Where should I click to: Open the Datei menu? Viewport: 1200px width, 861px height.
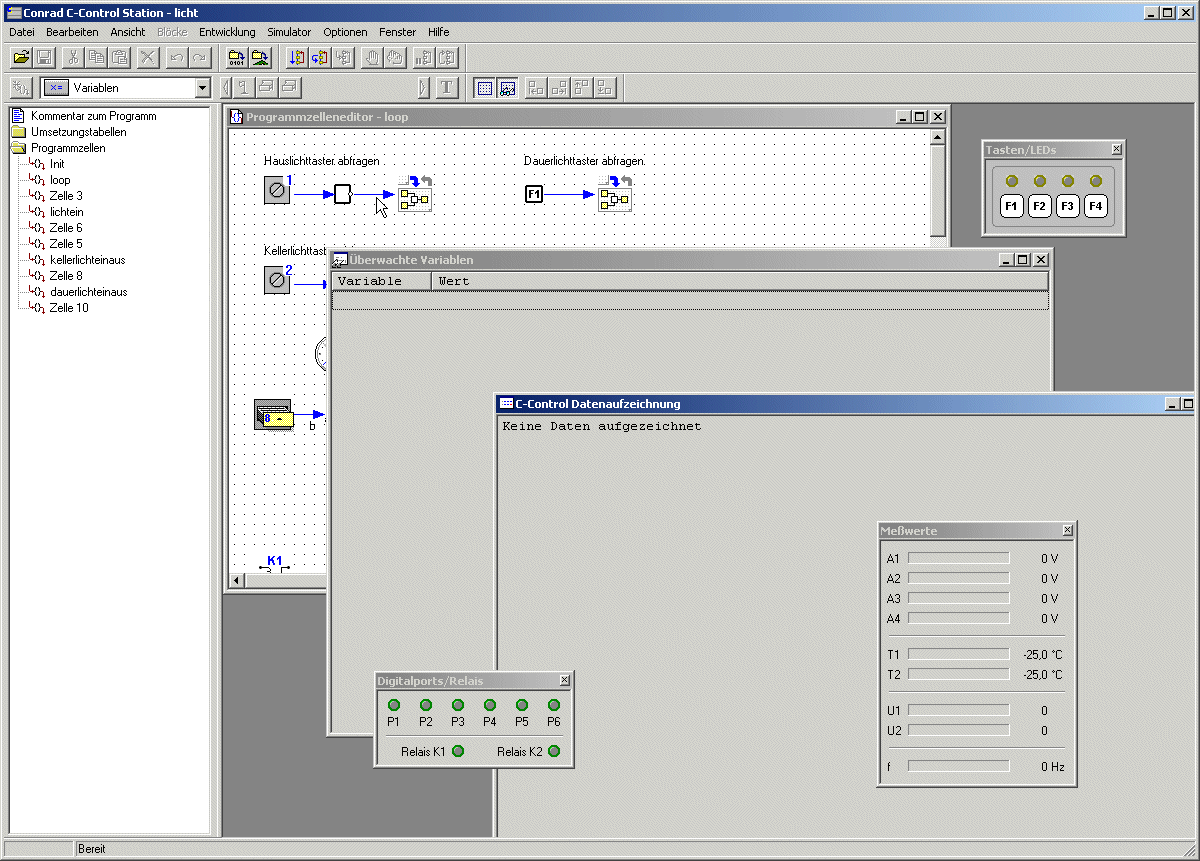(x=22, y=32)
